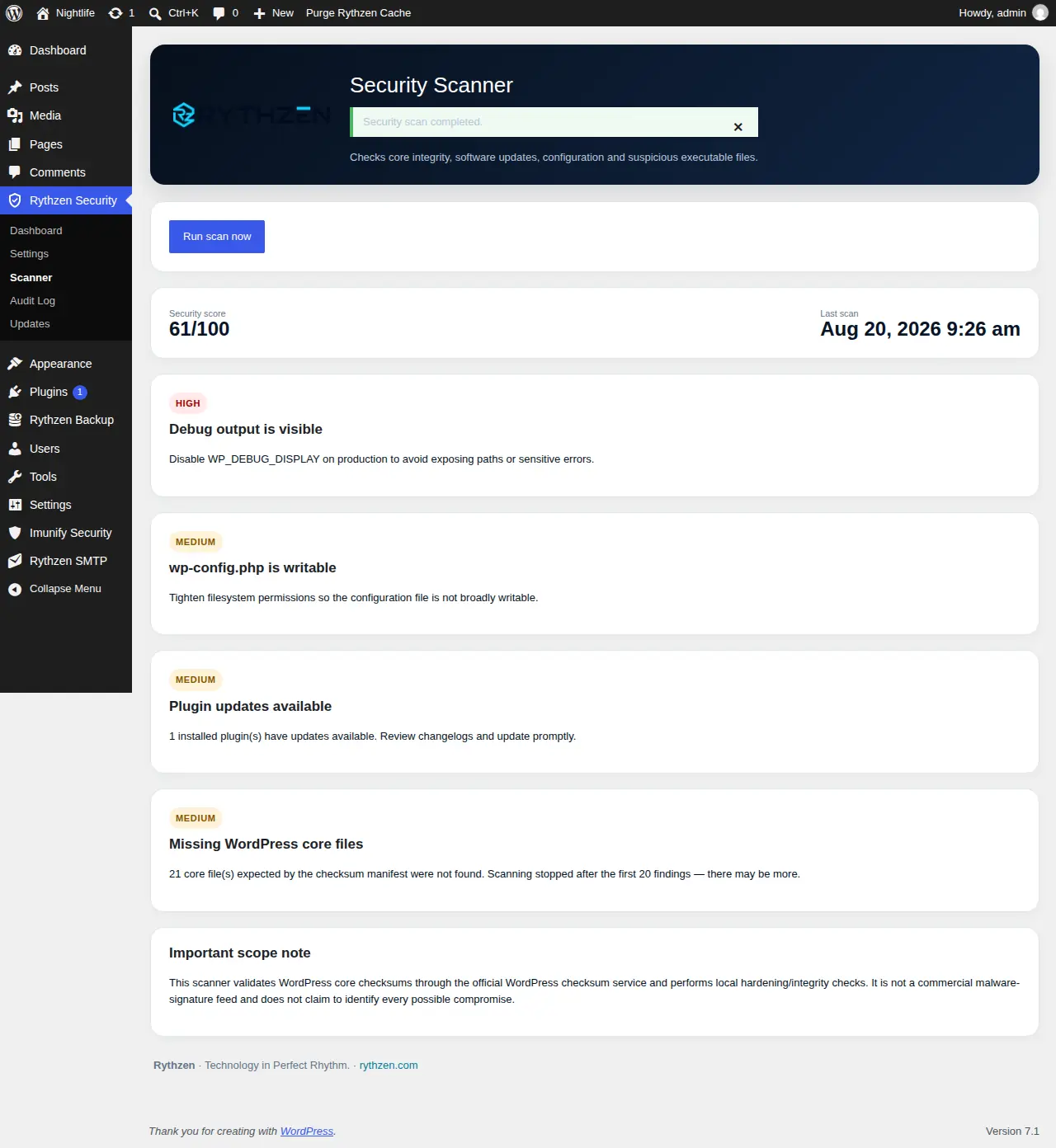1056x1148 pixels.
Task: Click the Plugins update count badge
Action: pyautogui.click(x=80, y=393)
